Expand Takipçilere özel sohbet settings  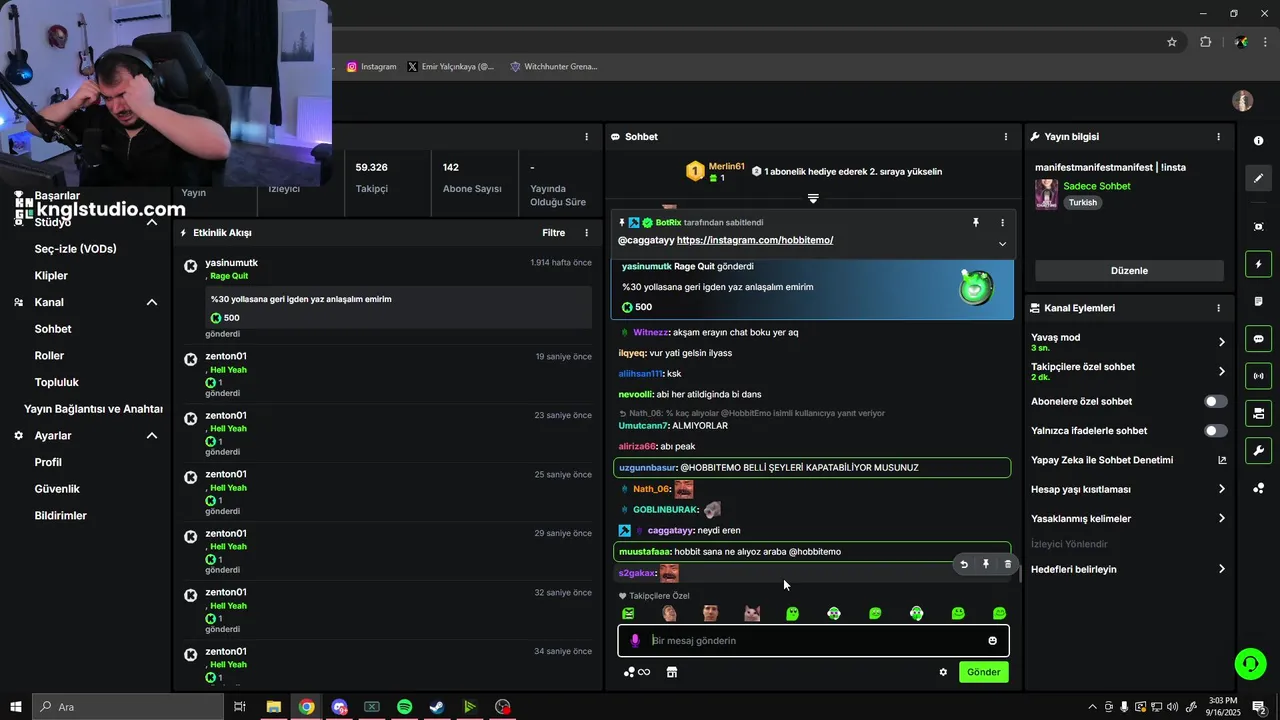tap(1221, 371)
